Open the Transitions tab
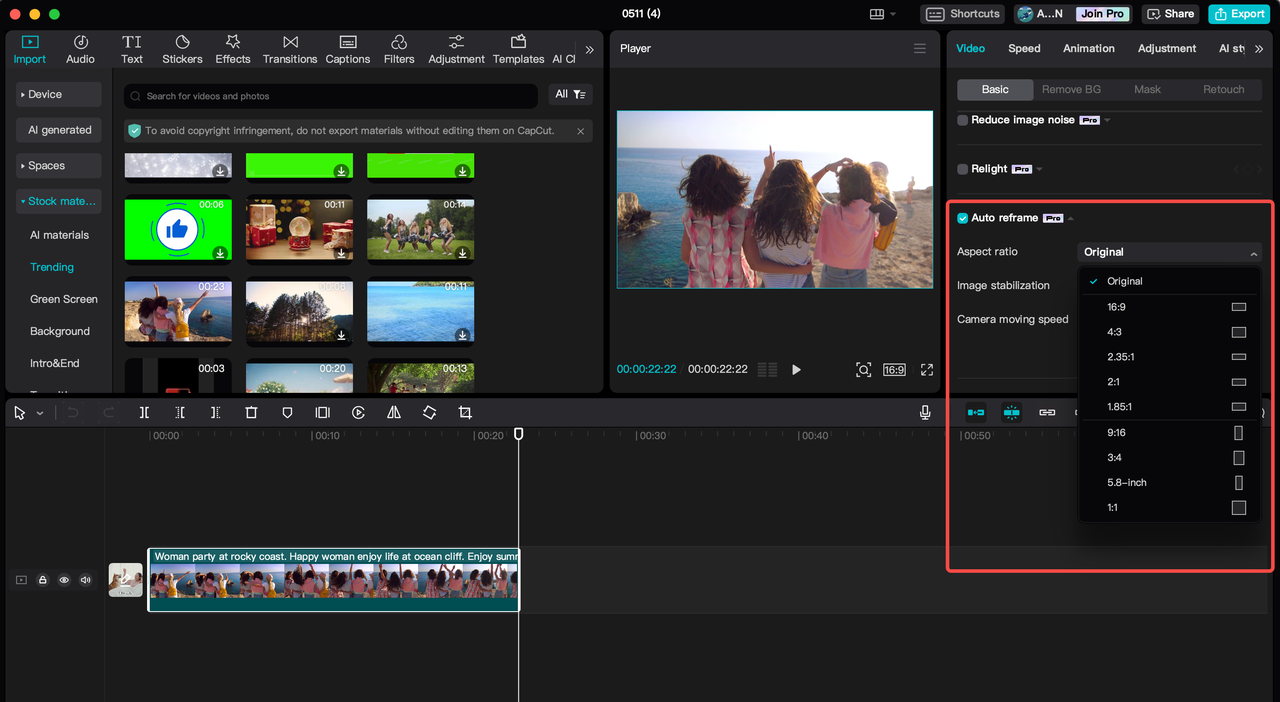1280x702 pixels. click(x=290, y=49)
